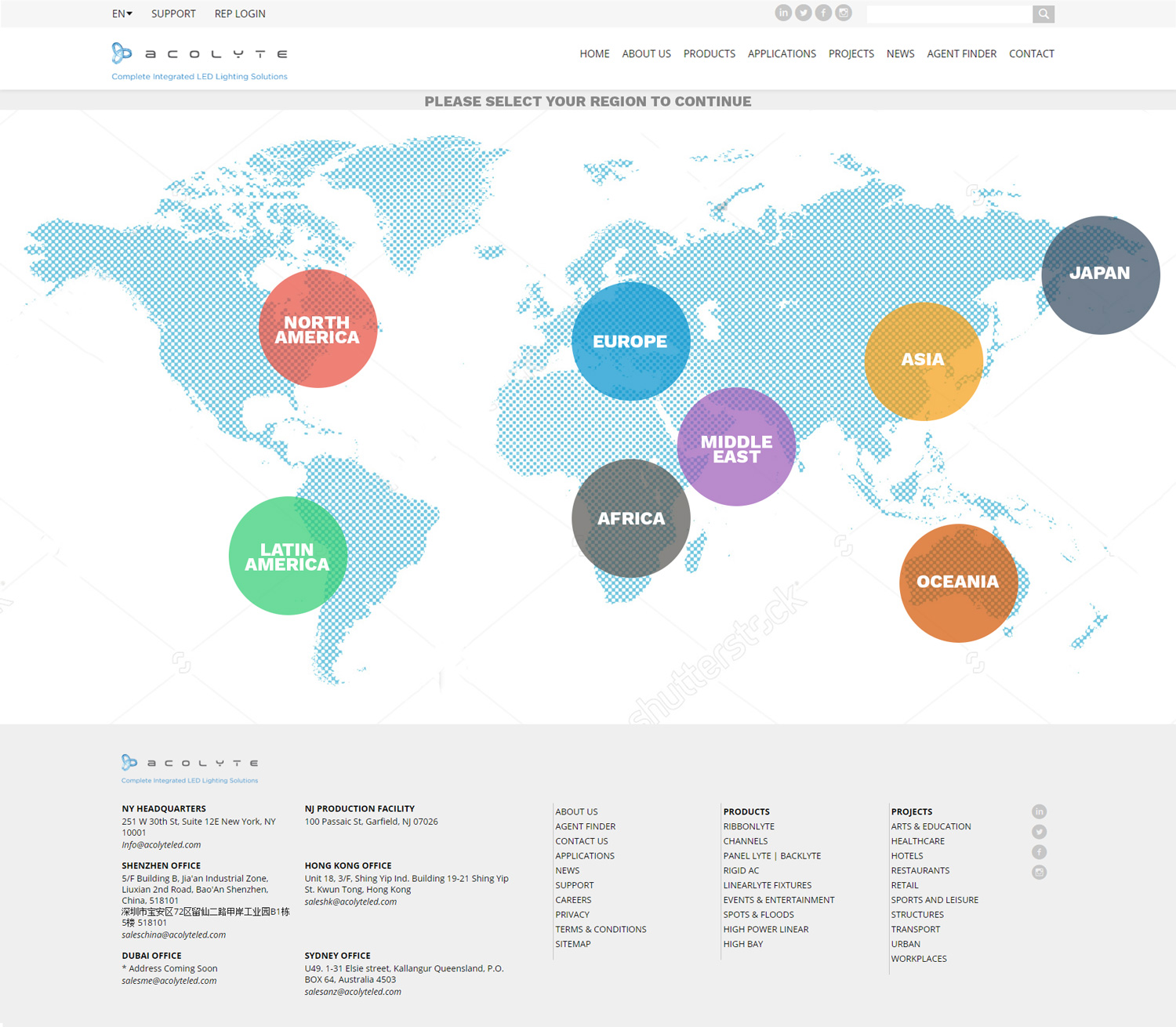Open footer ABOUT US link
The height and width of the screenshot is (1027, 1176).
coord(576,811)
